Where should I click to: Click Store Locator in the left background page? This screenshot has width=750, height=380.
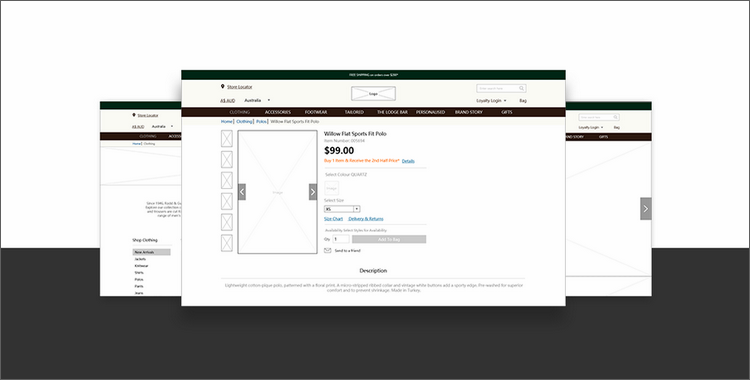pos(148,115)
